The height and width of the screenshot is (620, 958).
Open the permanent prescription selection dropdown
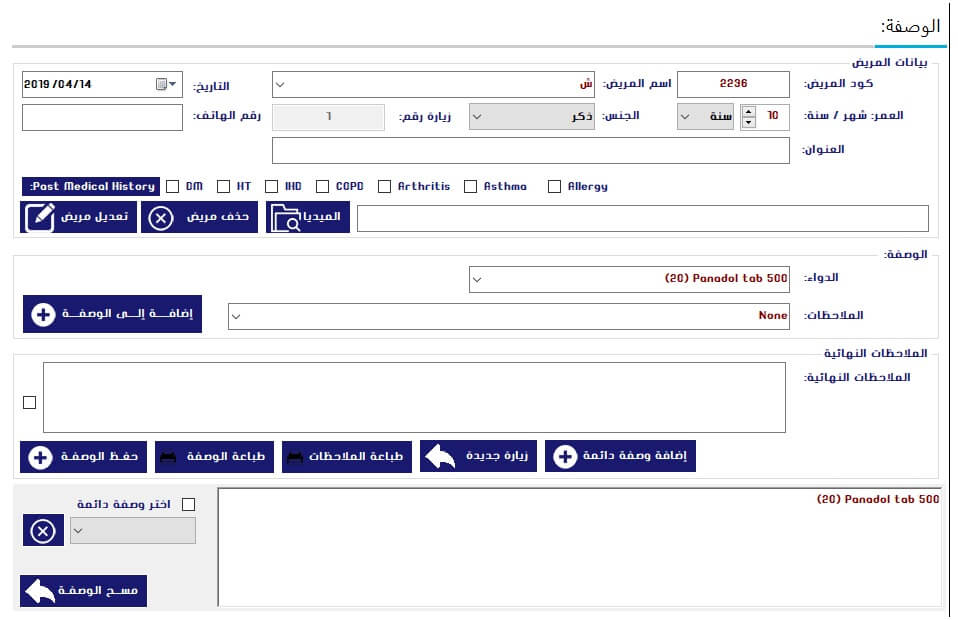click(133, 531)
